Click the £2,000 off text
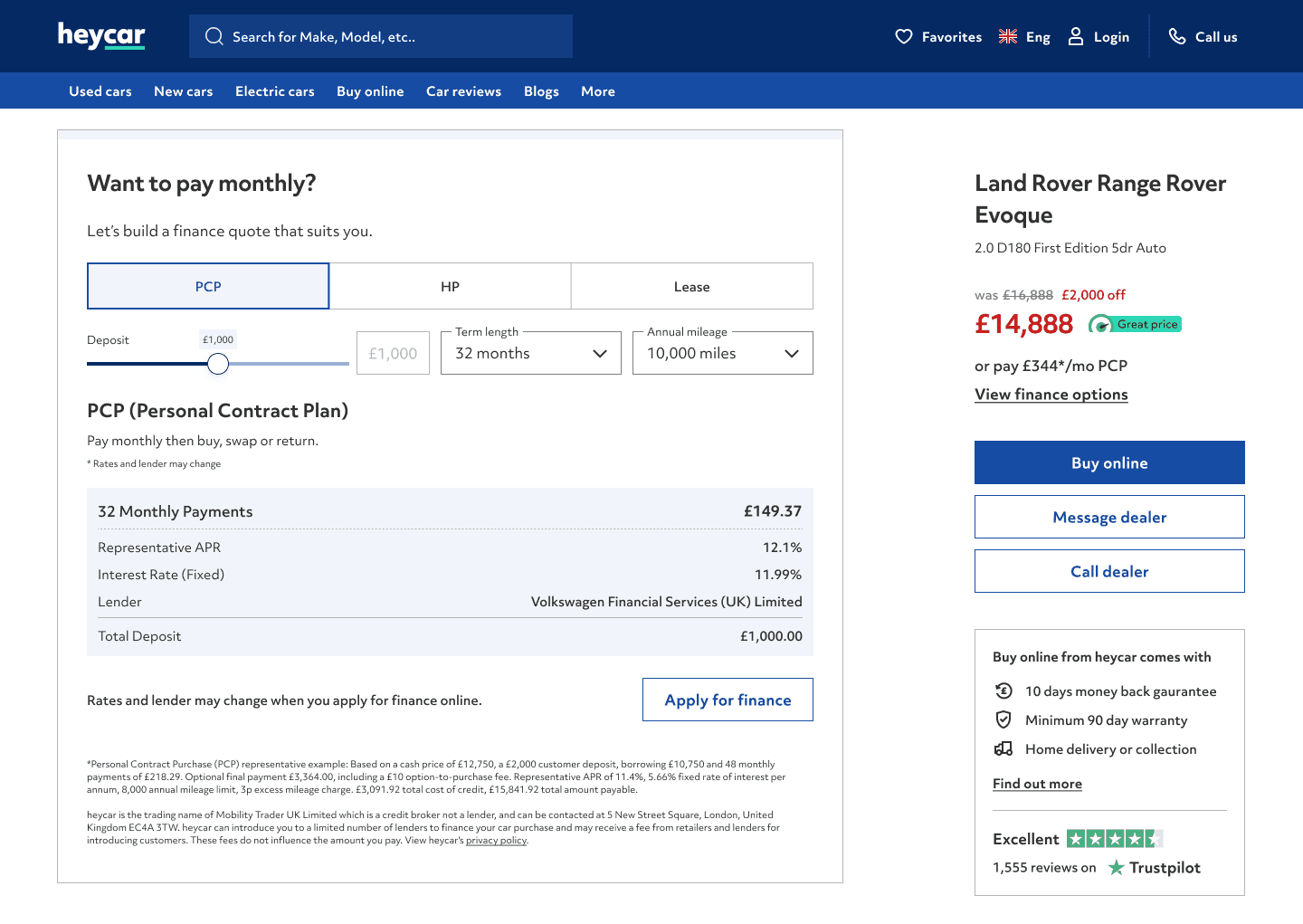This screenshot has height=924, width=1303. (1093, 295)
